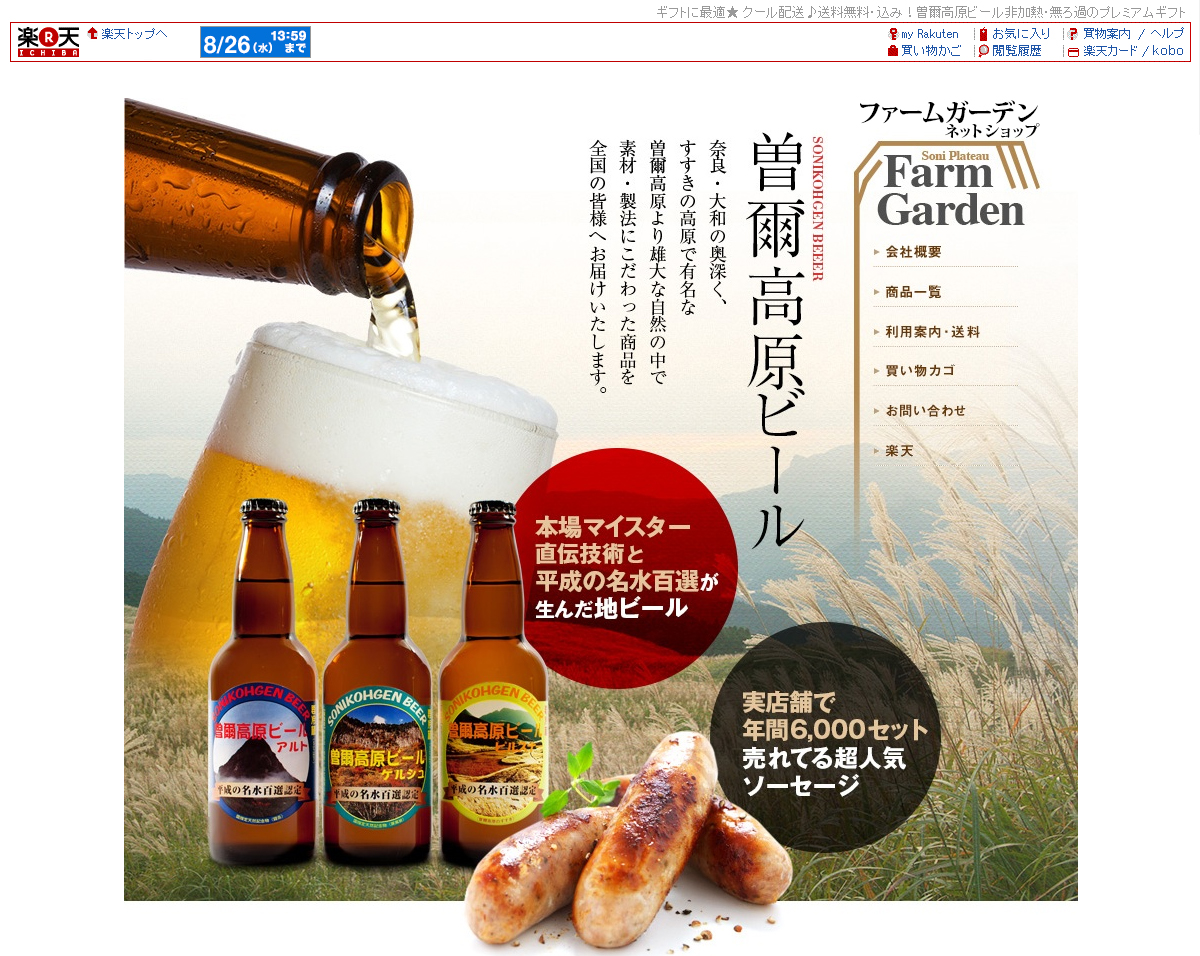The width and height of the screenshot is (1200, 956).
Task: Click the dark sausage 6,000セット circle badge
Action: point(828,737)
